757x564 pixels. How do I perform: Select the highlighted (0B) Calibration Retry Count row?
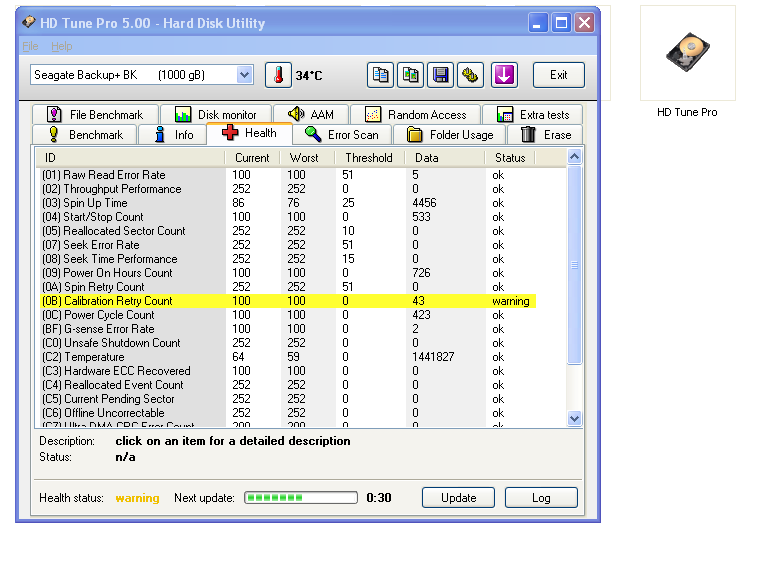pos(288,301)
